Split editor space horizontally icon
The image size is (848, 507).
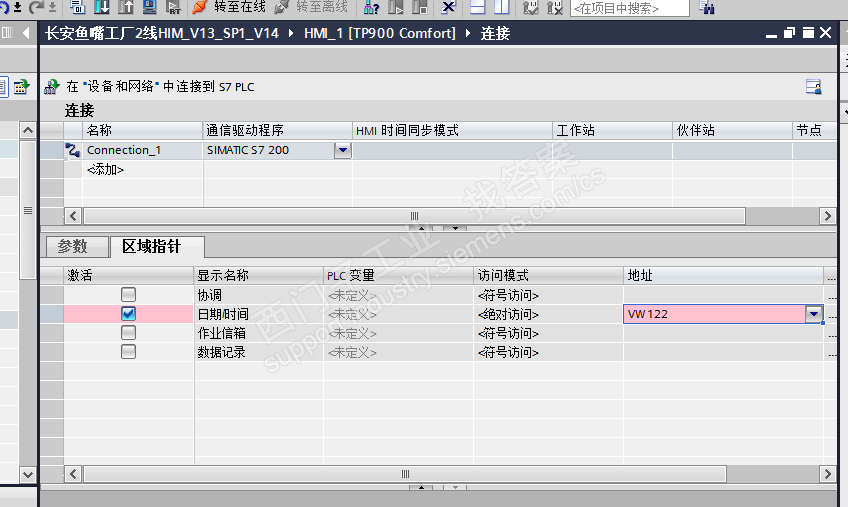pyautogui.click(x=477, y=7)
